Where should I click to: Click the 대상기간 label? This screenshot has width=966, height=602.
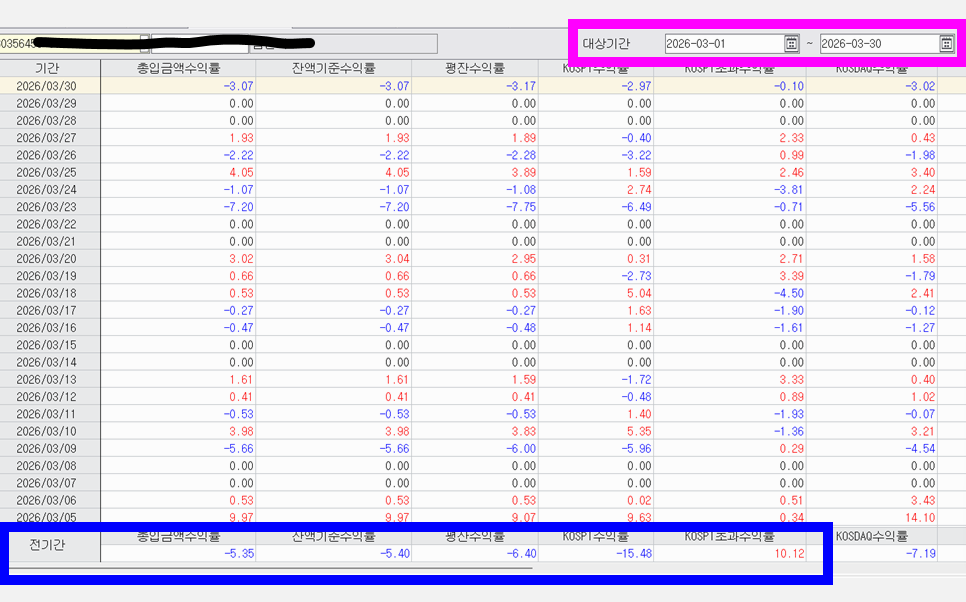[x=606, y=44]
